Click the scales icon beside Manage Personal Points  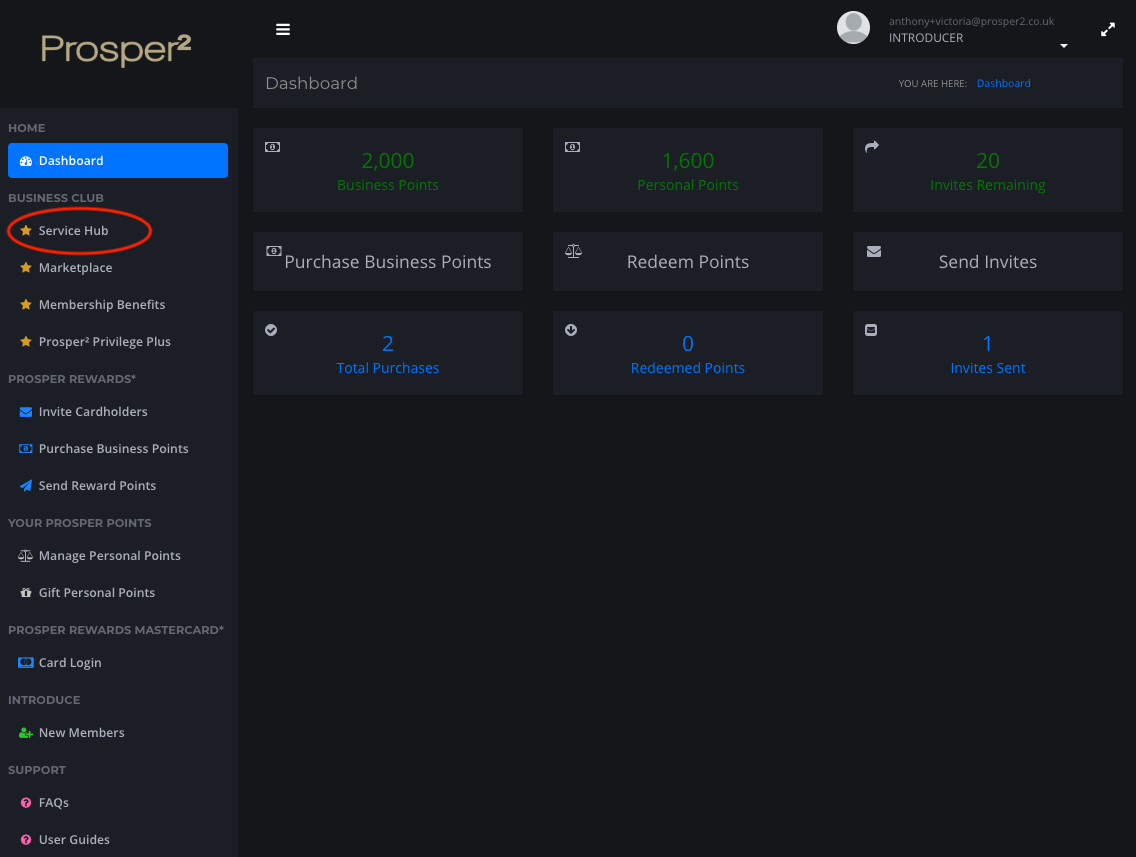[25, 556]
